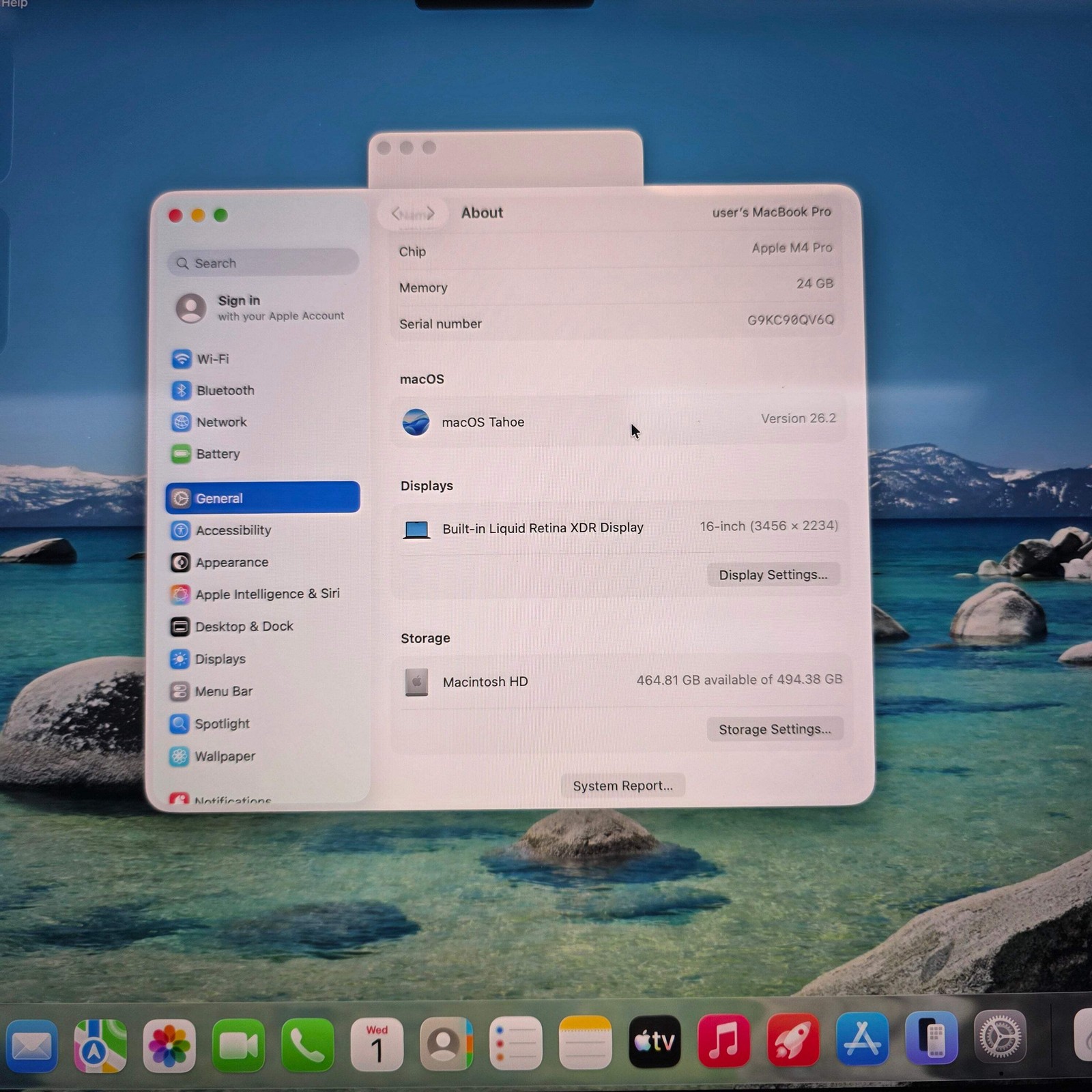Open System Settings from the Dock
The image size is (1092, 1092).
point(1001,1037)
